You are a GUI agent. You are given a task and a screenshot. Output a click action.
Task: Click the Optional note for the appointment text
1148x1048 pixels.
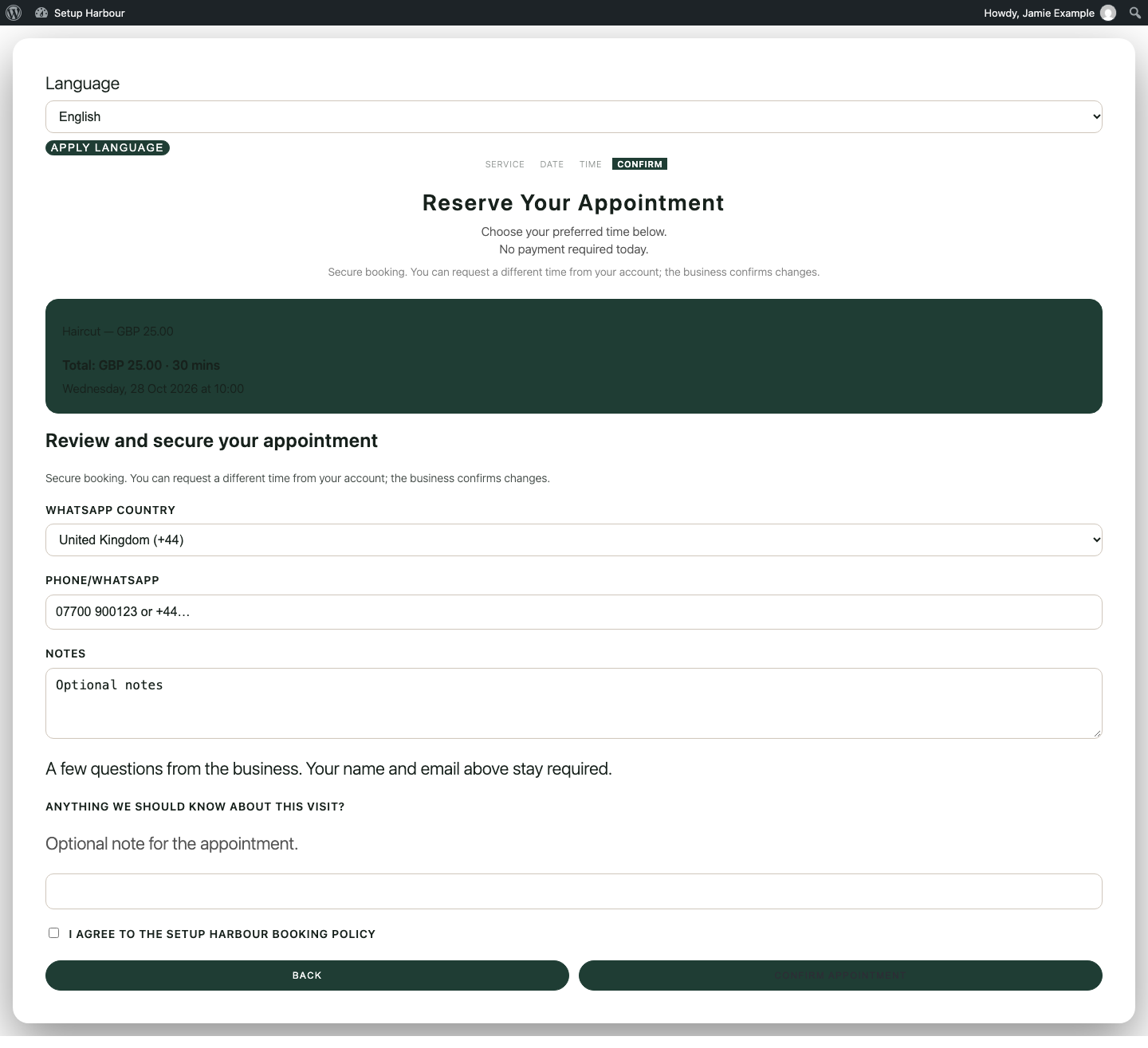pyautogui.click(x=171, y=844)
